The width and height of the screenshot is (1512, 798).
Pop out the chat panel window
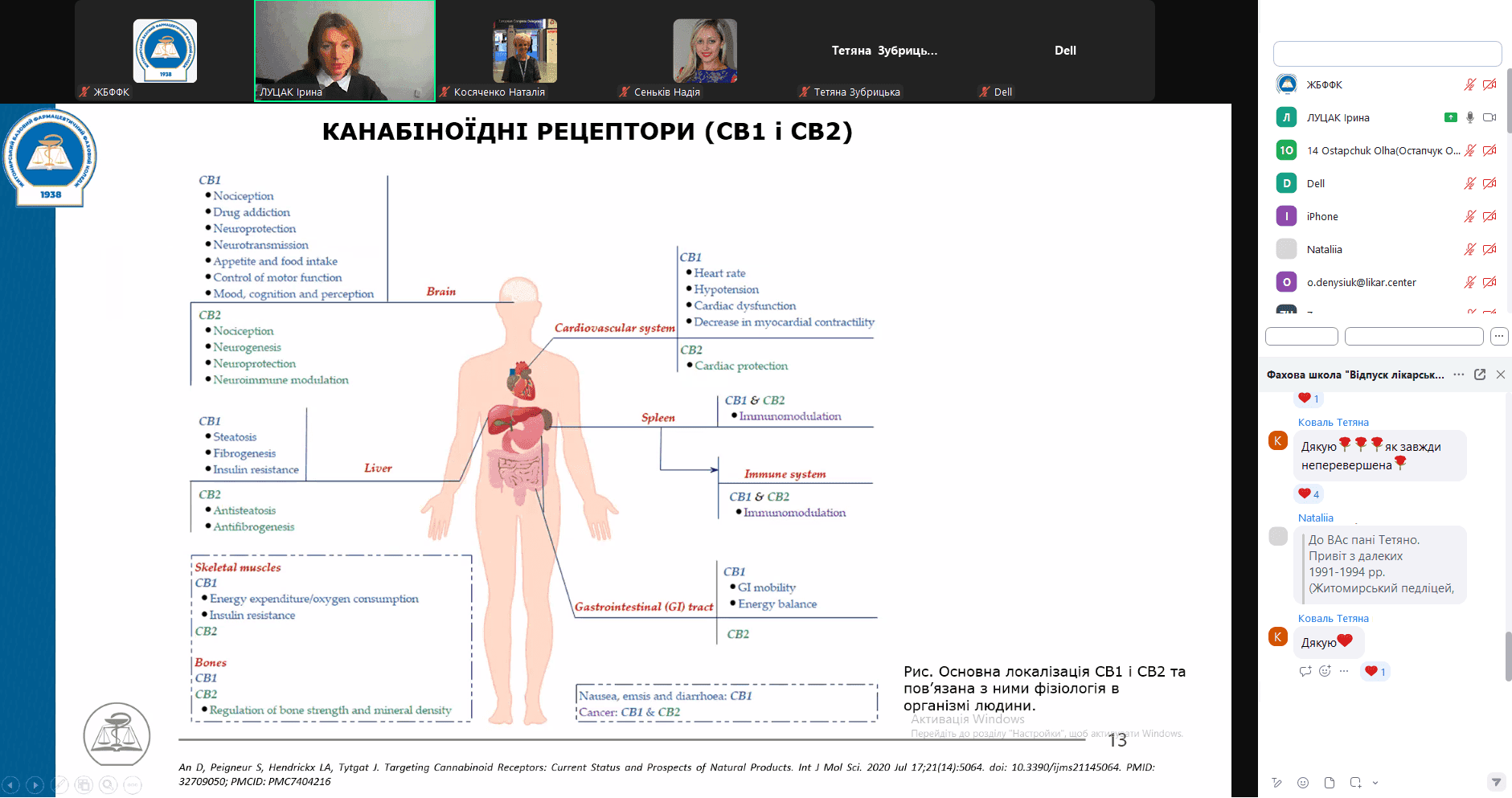[x=1480, y=374]
